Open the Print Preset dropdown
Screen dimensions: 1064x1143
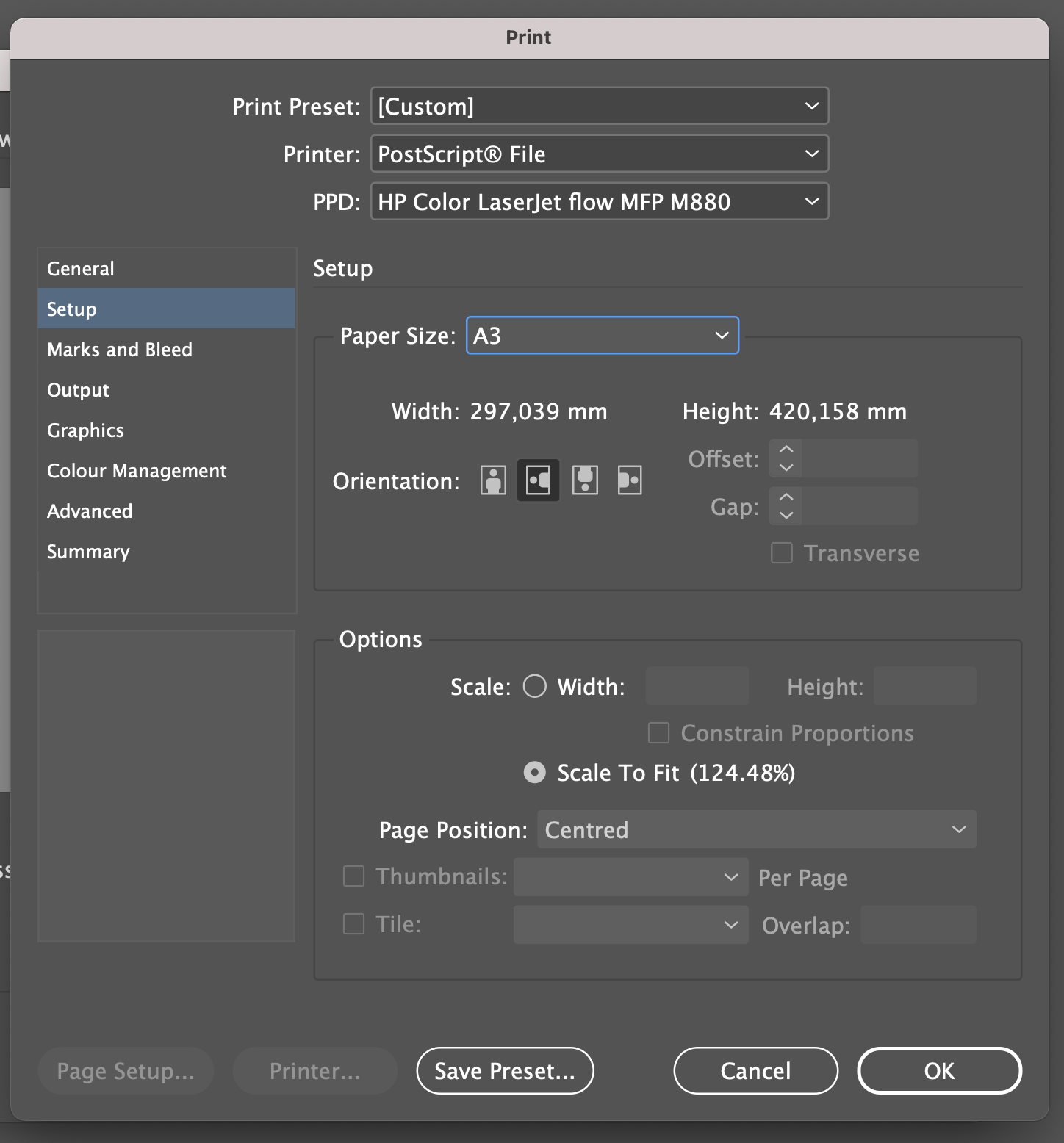[x=600, y=107]
